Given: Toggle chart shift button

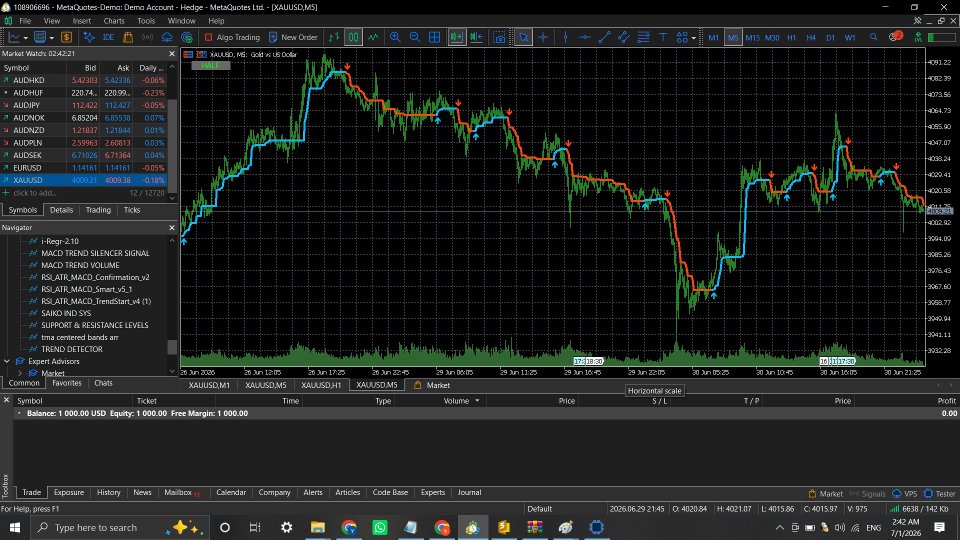Looking at the screenshot, I should click(x=476, y=37).
